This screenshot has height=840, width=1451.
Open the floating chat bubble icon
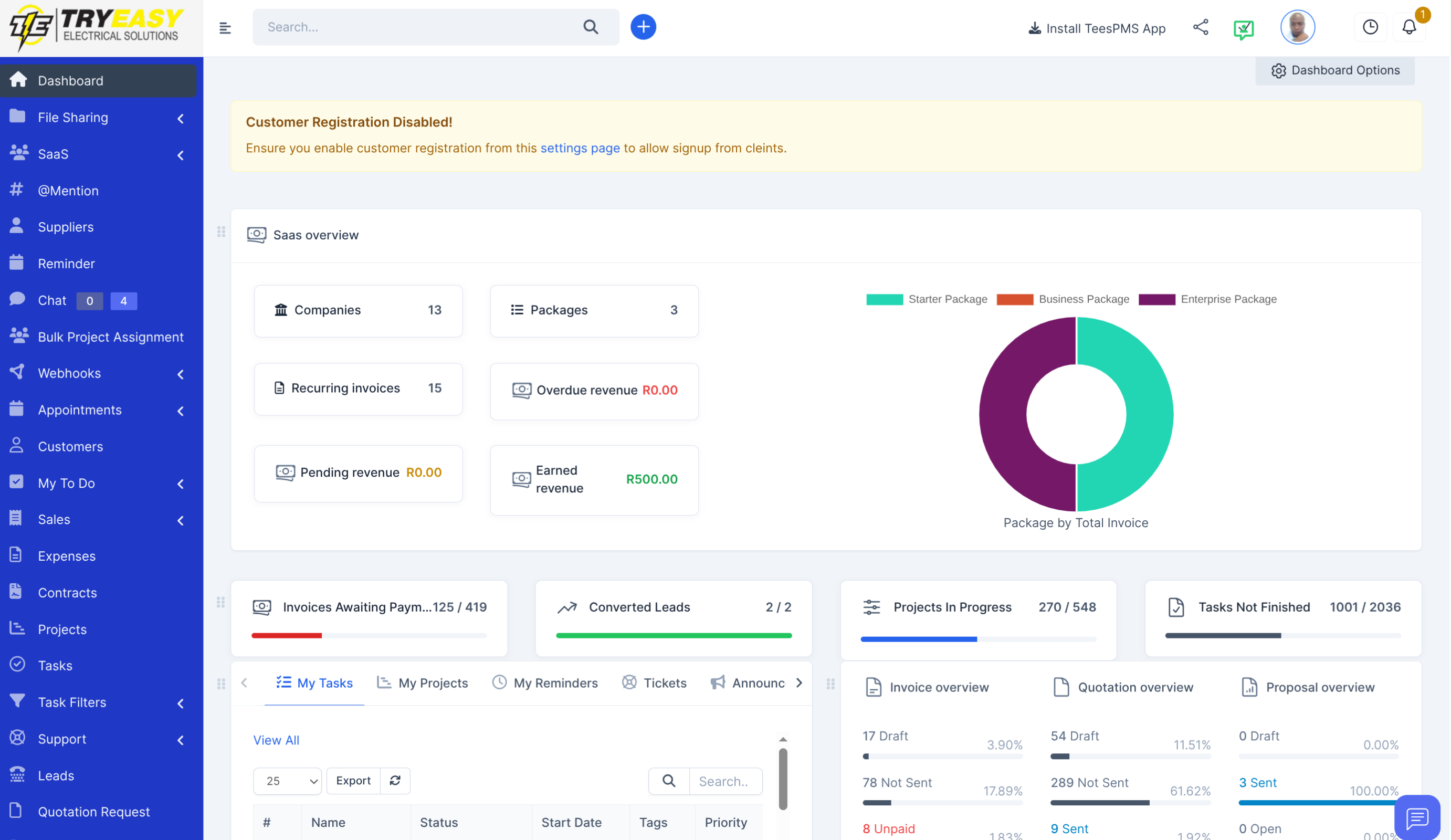pyautogui.click(x=1416, y=816)
